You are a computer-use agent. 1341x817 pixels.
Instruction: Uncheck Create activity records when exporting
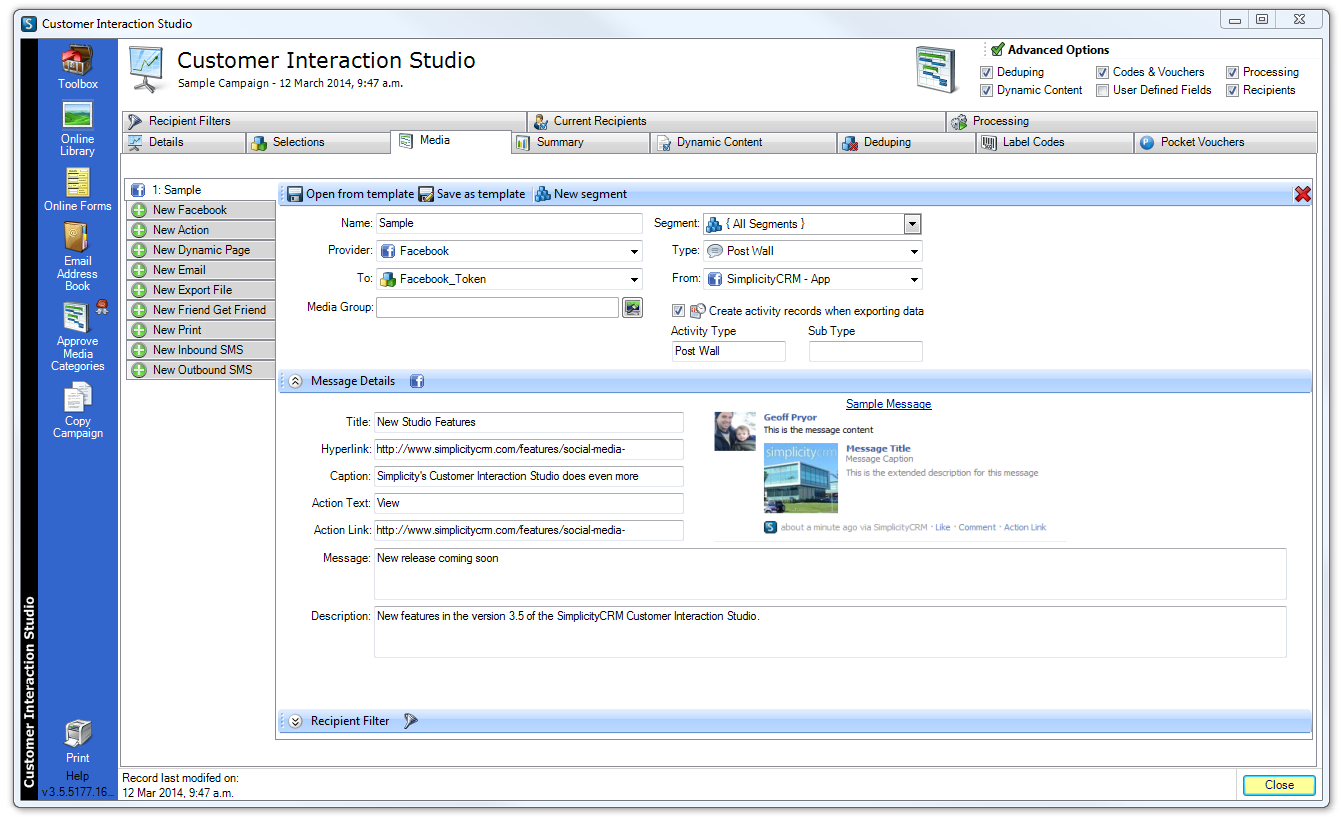point(678,311)
